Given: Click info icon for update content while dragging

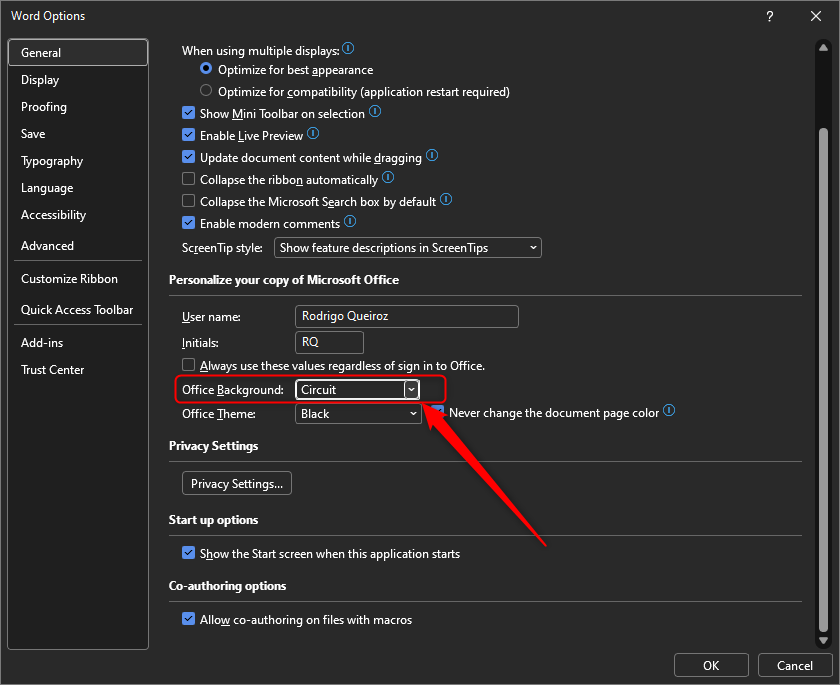Looking at the screenshot, I should pyautogui.click(x=432, y=155).
